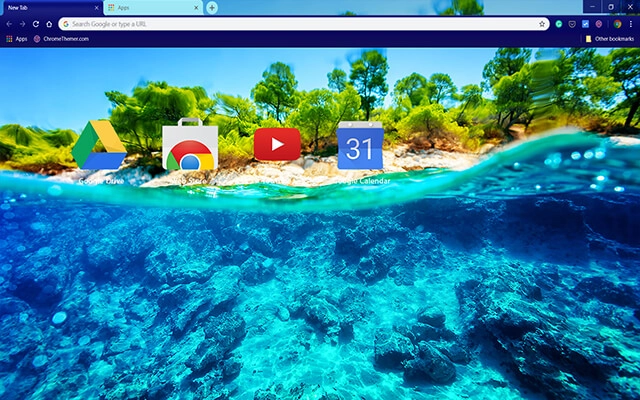
Task: Expand the Other bookmarks folder
Action: coord(610,39)
